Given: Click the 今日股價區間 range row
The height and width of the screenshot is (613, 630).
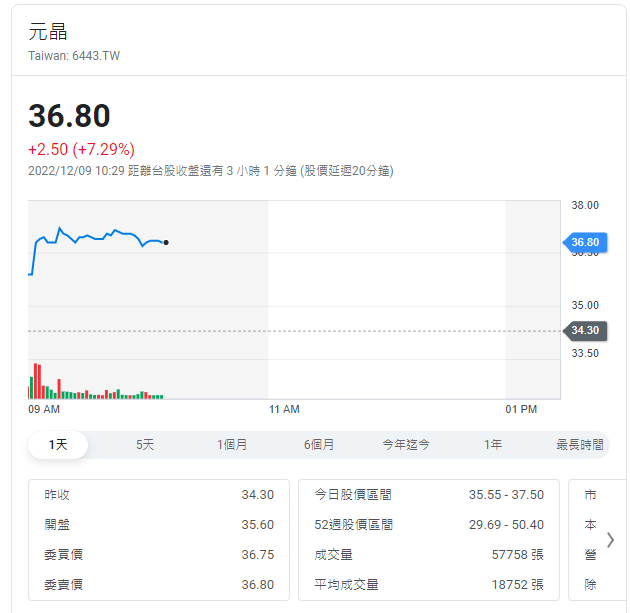Looking at the screenshot, I should click(x=428, y=495).
